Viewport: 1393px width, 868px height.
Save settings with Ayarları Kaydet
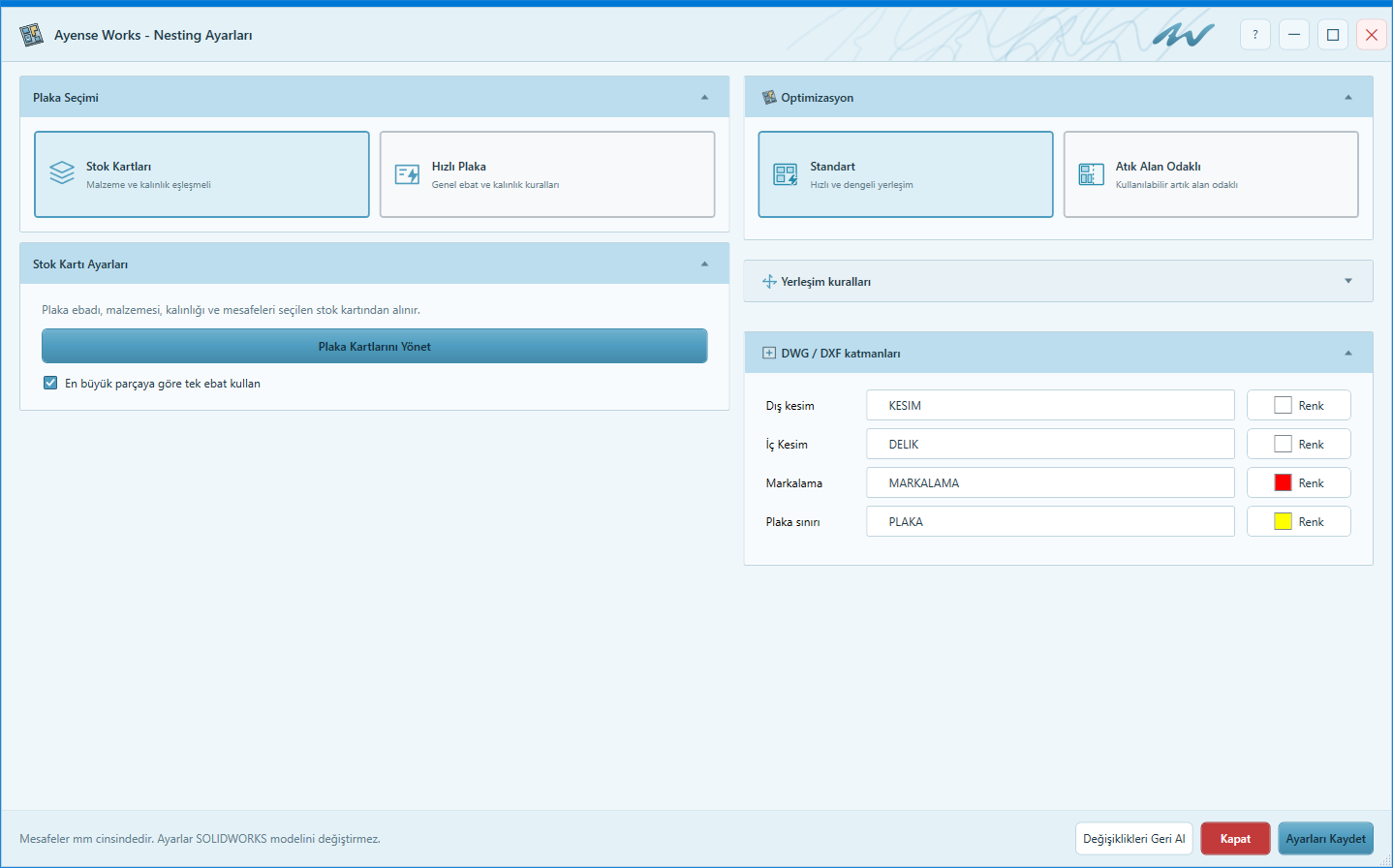[1326, 839]
